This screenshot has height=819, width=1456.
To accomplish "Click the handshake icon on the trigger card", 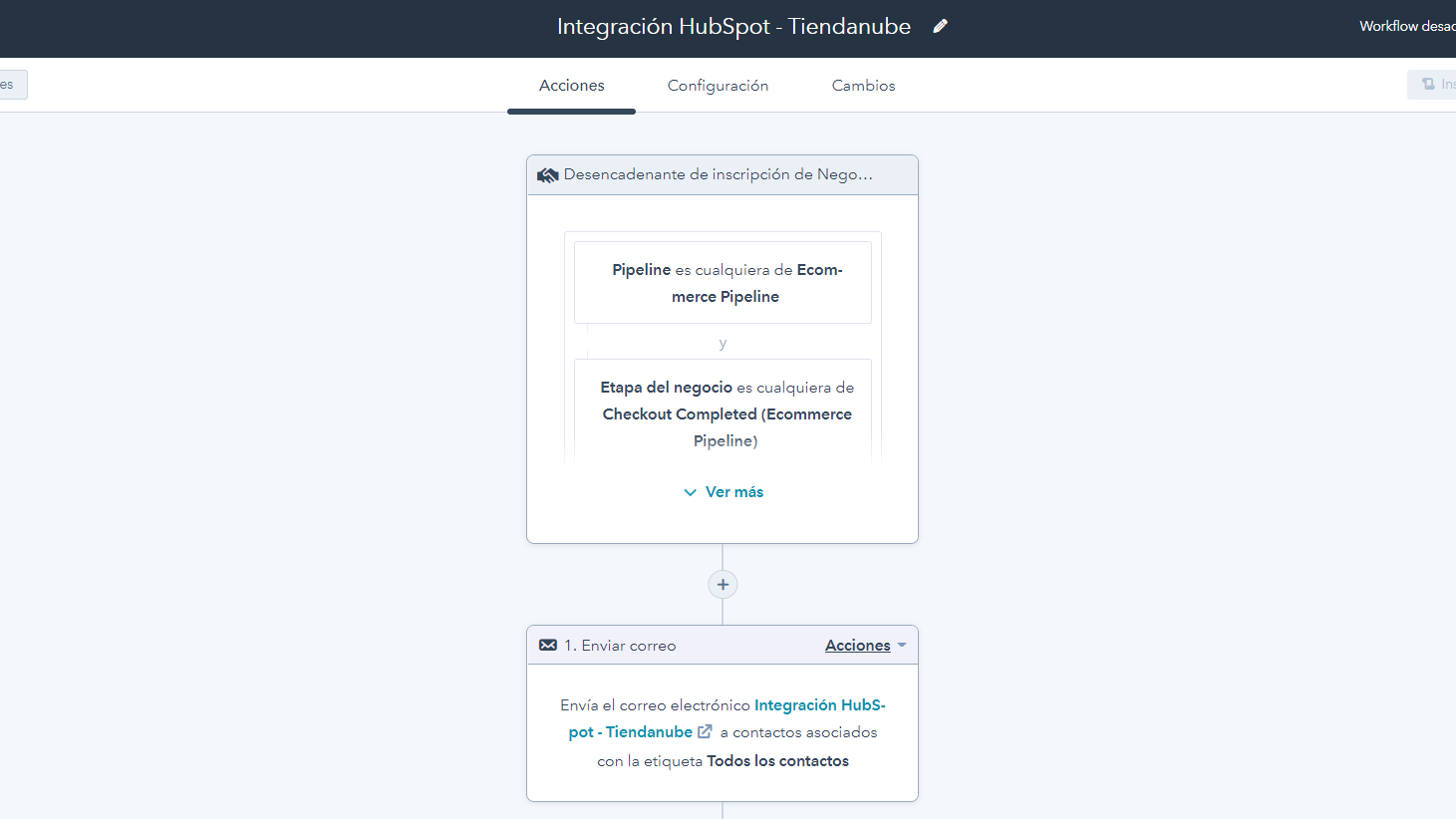I will click(x=547, y=175).
